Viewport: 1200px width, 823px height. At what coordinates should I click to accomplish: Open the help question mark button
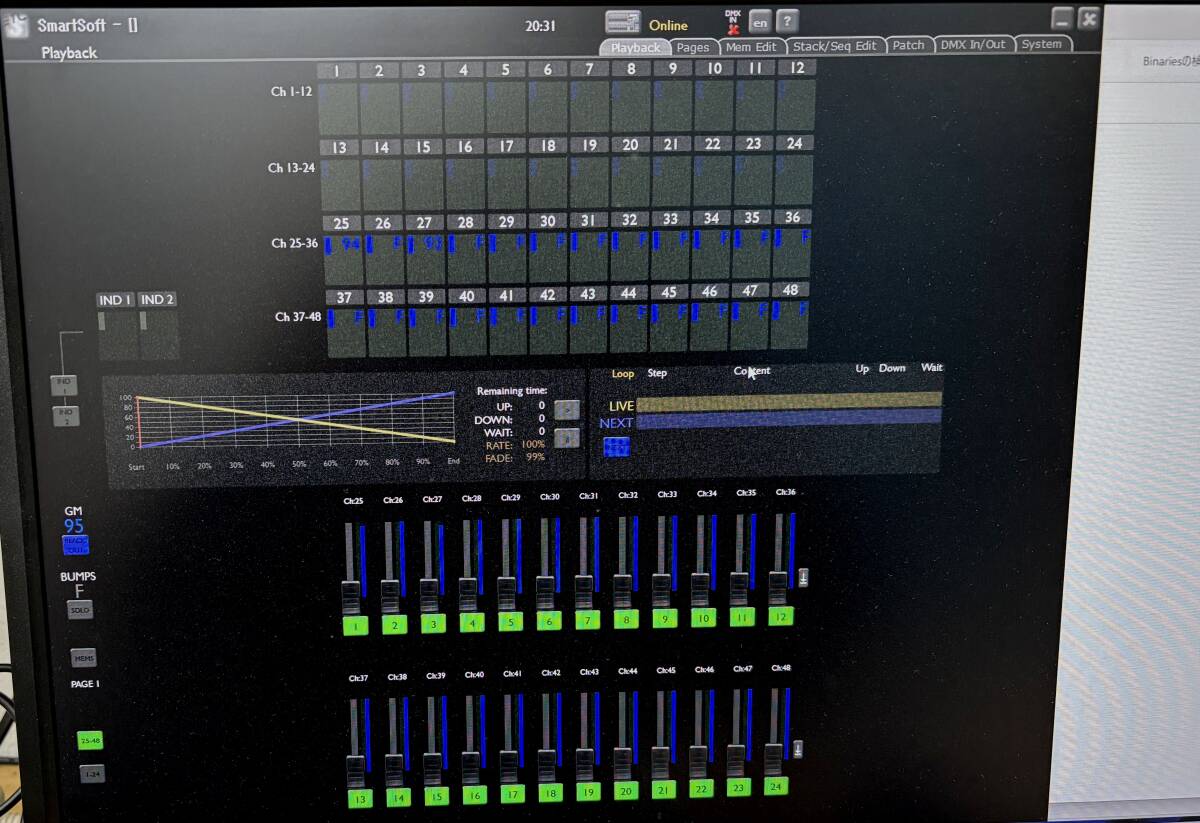tap(788, 22)
